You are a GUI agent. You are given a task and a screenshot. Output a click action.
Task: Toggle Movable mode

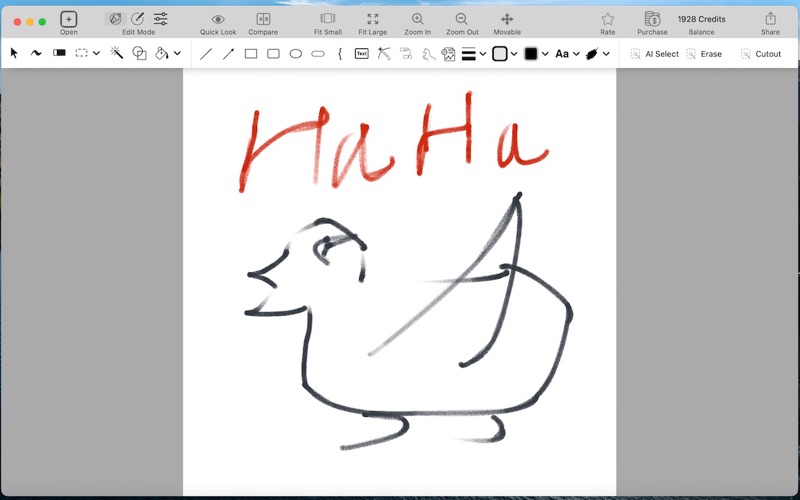[x=507, y=19]
